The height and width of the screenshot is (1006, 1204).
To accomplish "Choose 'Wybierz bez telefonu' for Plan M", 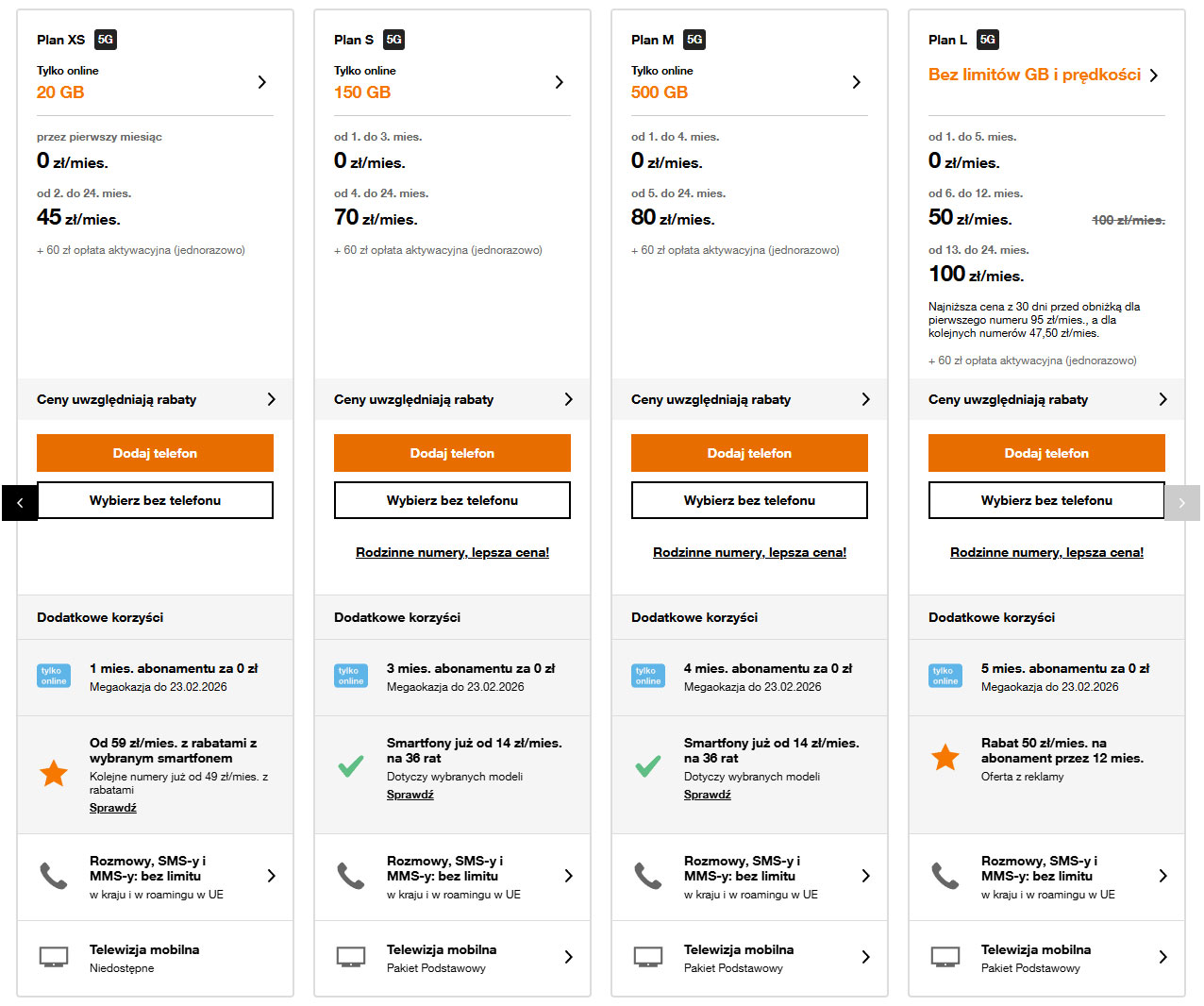I will pos(749,500).
